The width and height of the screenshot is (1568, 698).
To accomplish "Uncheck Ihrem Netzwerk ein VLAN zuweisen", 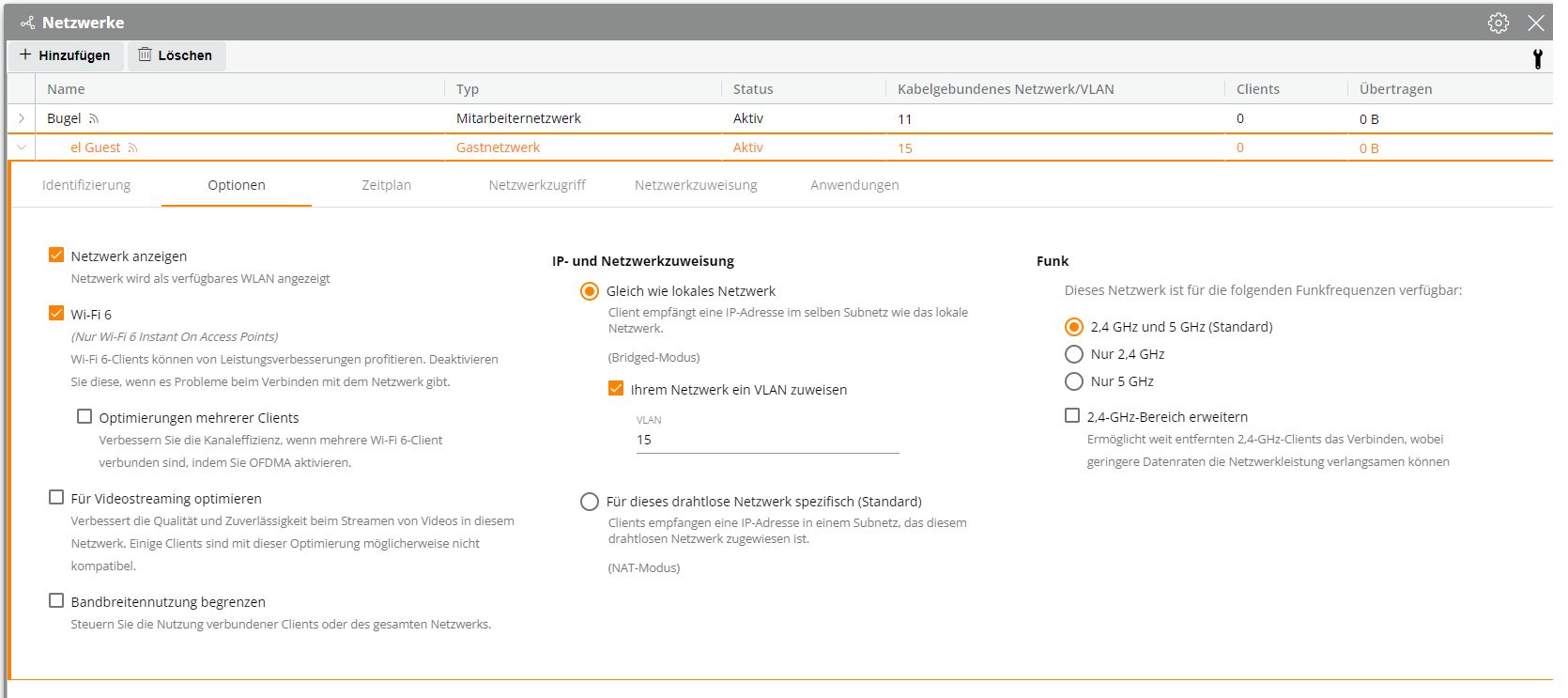I will point(616,389).
